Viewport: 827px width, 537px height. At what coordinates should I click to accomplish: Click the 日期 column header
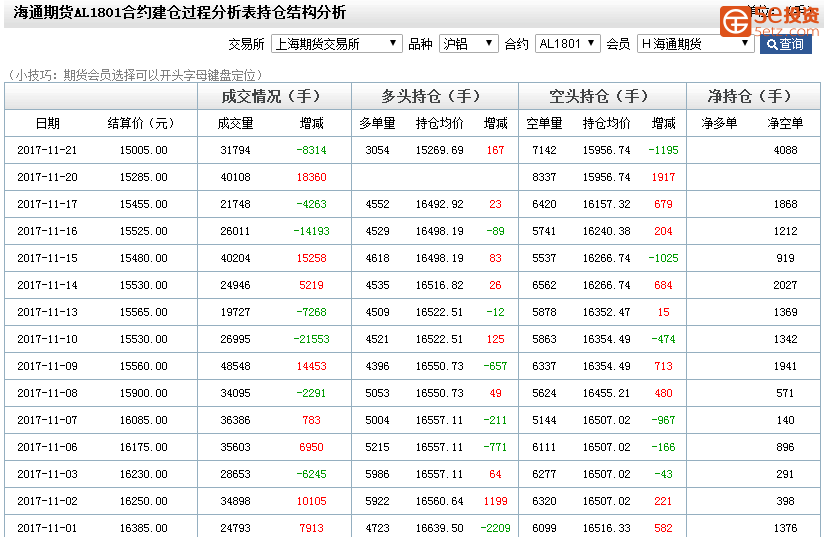click(47, 123)
